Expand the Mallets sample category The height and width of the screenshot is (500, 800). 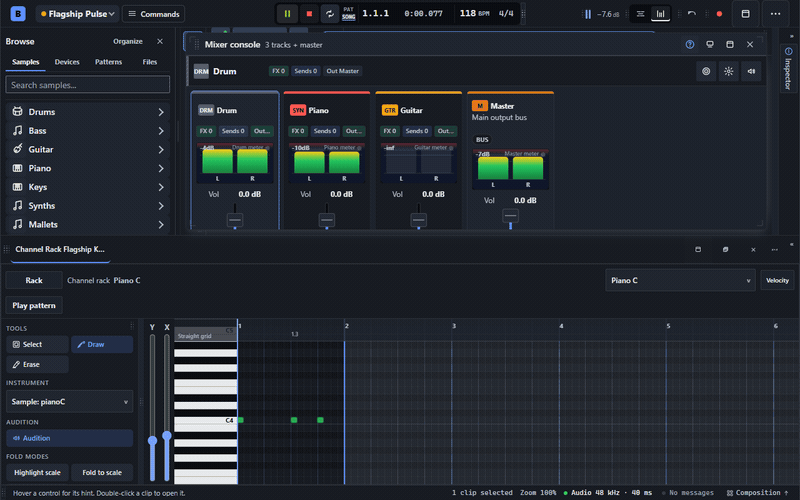pos(87,224)
